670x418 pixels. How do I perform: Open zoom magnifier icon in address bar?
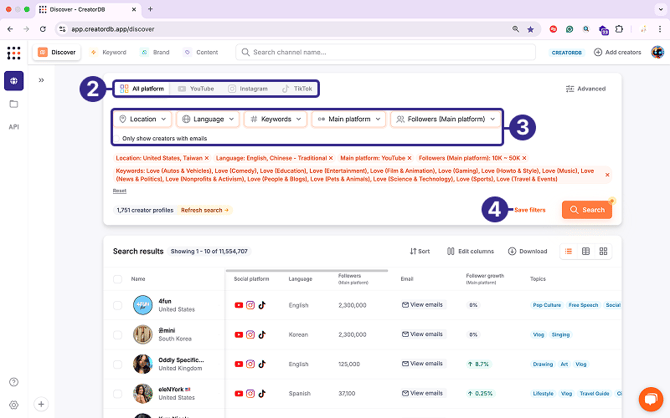point(516,29)
